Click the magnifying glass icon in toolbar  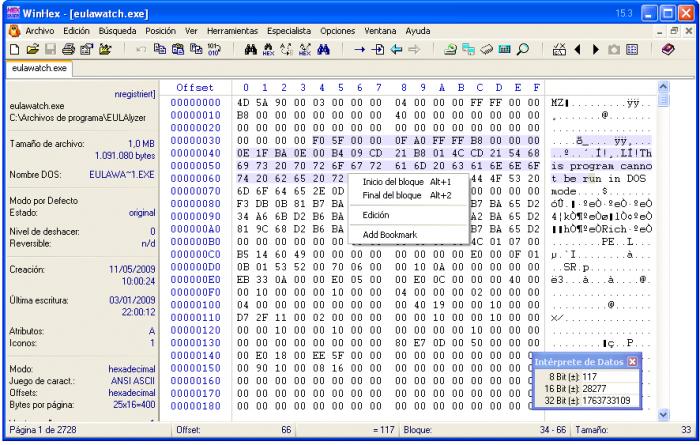523,47
